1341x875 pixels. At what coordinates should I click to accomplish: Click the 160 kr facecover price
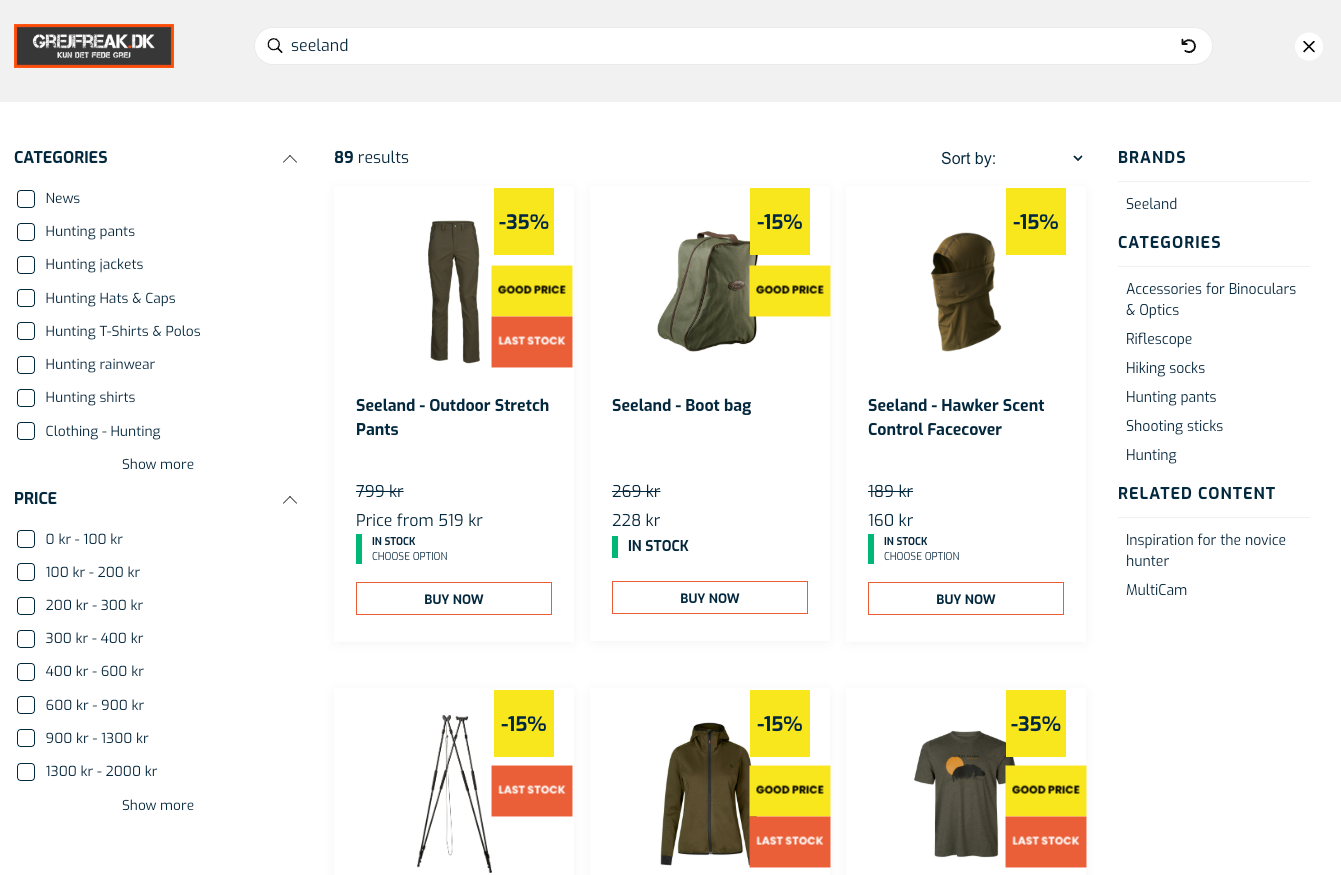coord(891,520)
